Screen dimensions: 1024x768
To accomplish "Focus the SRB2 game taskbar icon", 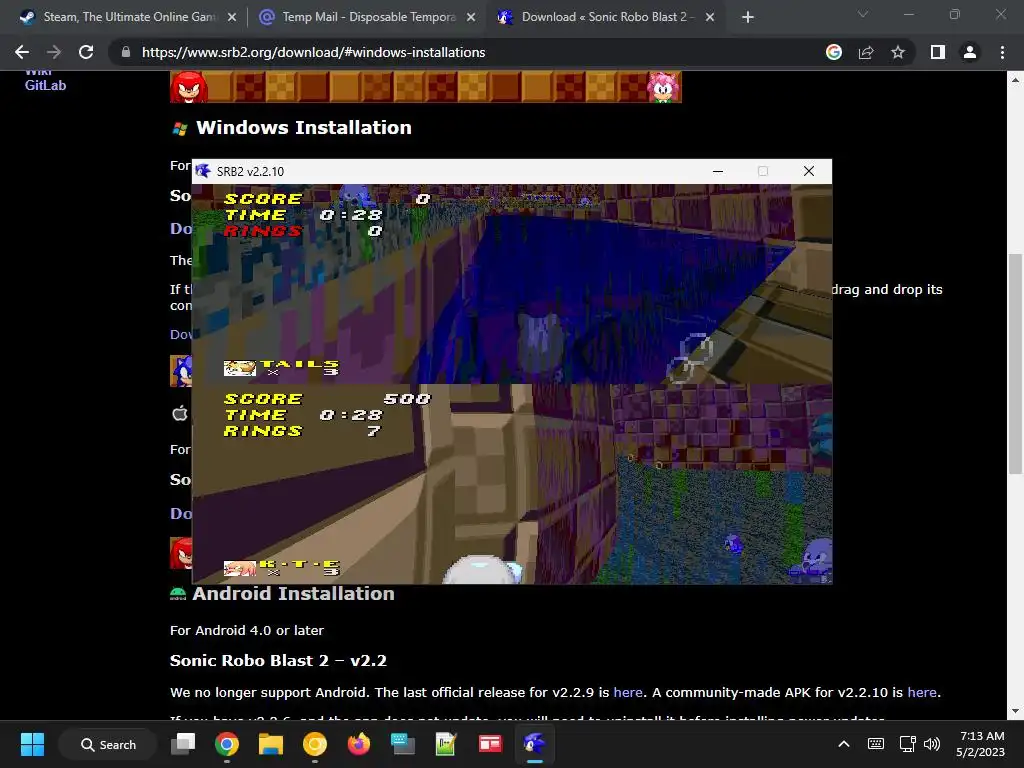I will tap(534, 744).
